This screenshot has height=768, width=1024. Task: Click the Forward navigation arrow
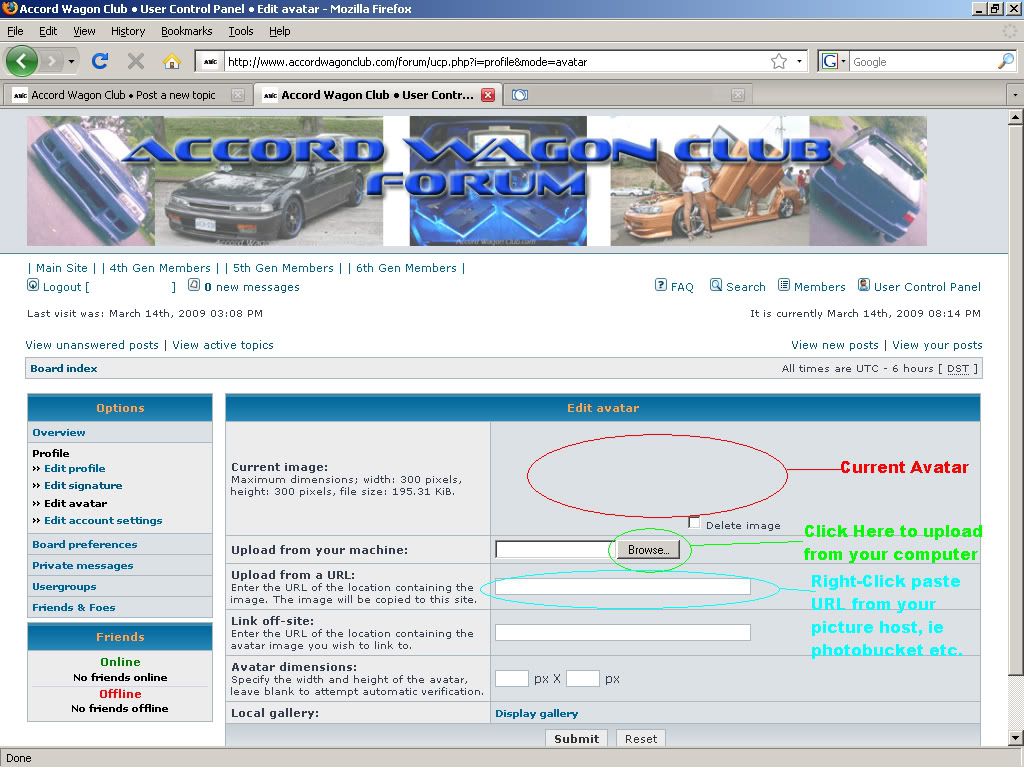pos(52,61)
